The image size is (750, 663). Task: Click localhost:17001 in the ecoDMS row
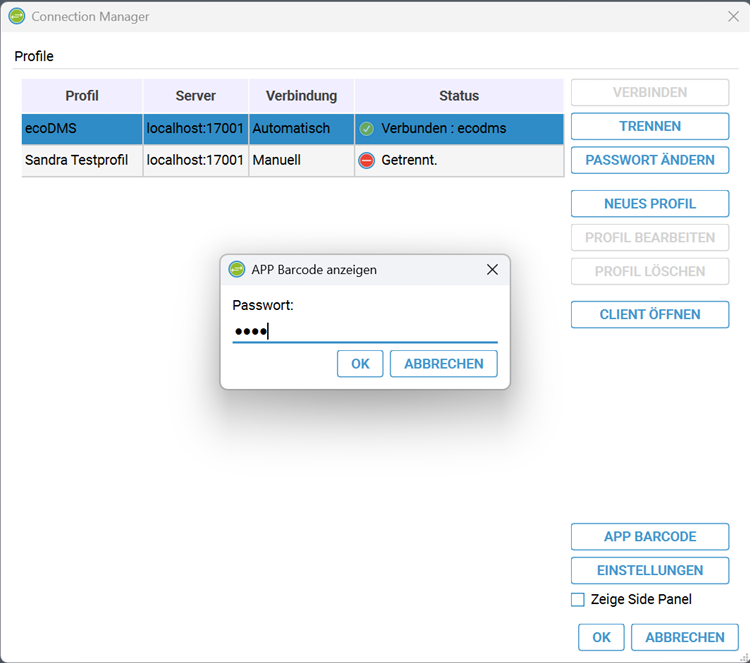tap(196, 129)
